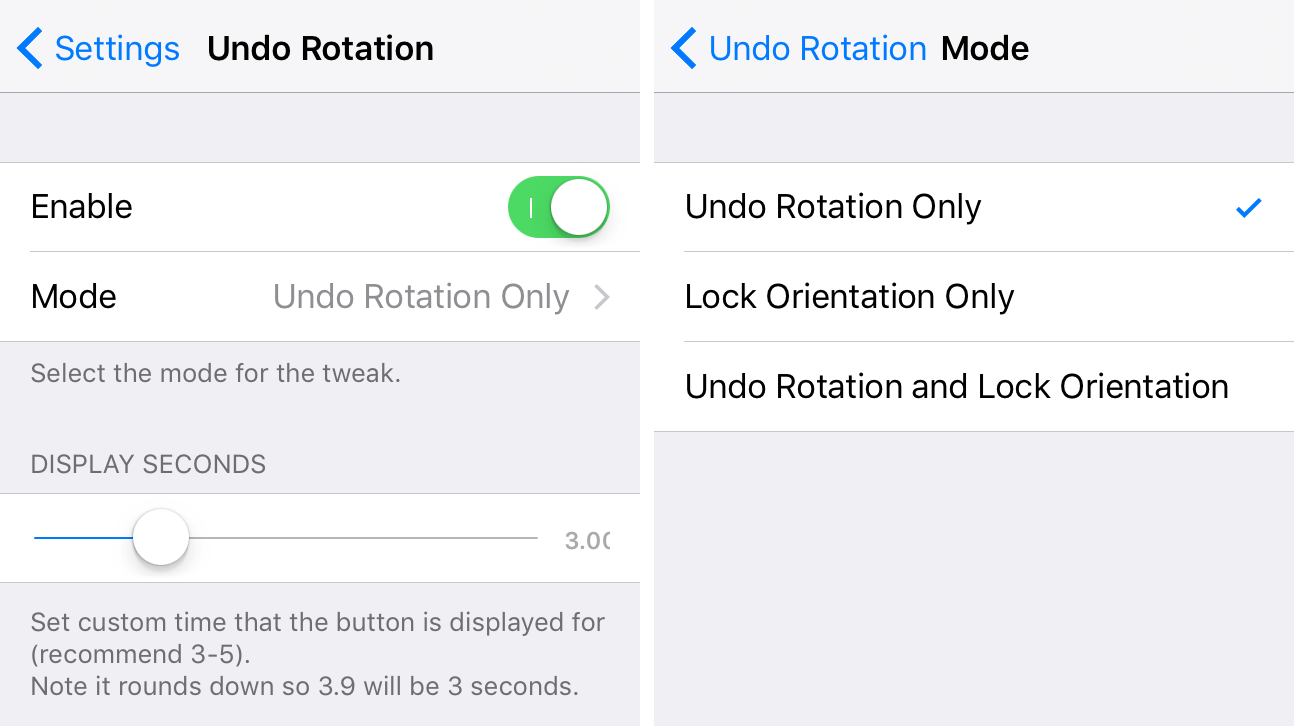Tap the chevron on the Mode row

click(x=602, y=296)
